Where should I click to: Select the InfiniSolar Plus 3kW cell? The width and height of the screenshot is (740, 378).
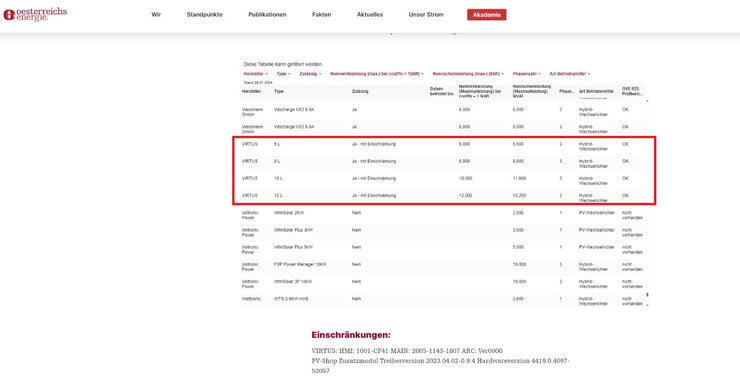(x=294, y=230)
